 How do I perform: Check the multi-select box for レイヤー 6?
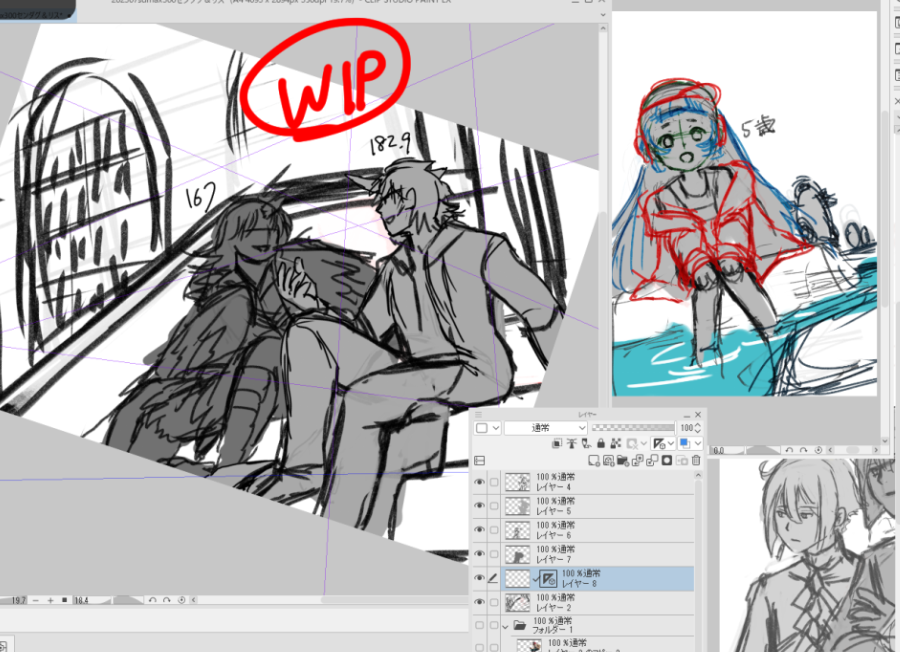[494, 530]
